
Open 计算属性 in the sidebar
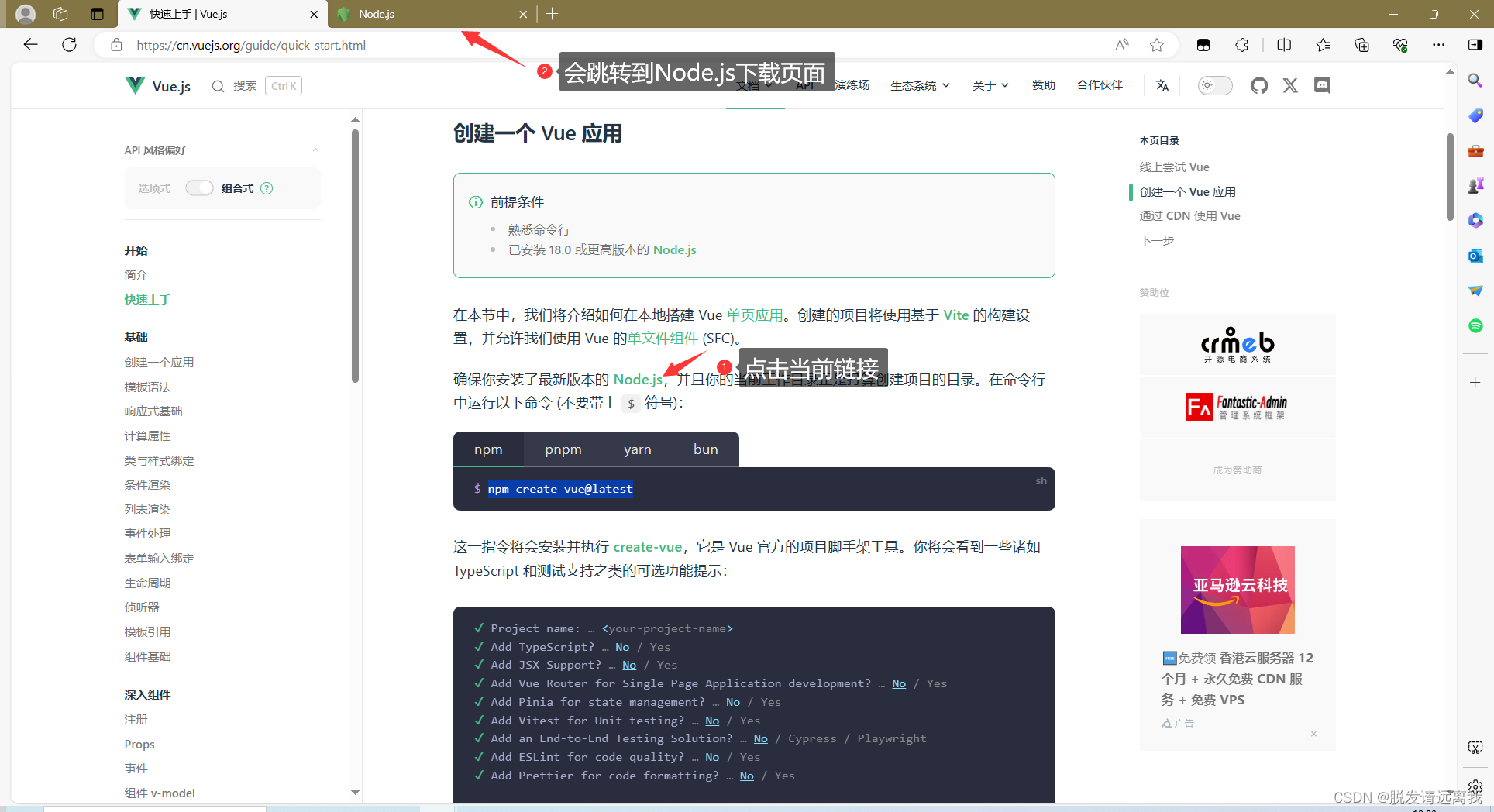[x=147, y=435]
